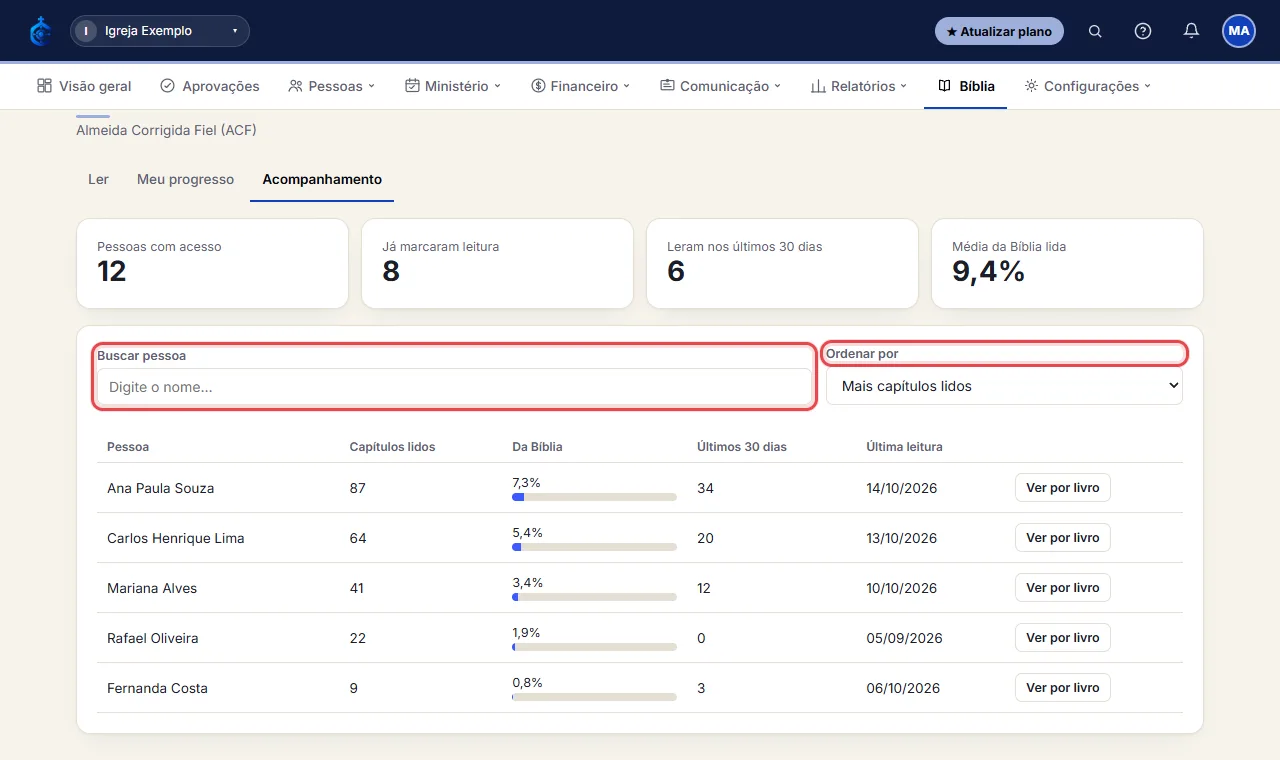Expand the Relatórios menu
Viewport: 1280px width, 760px height.
click(x=859, y=86)
